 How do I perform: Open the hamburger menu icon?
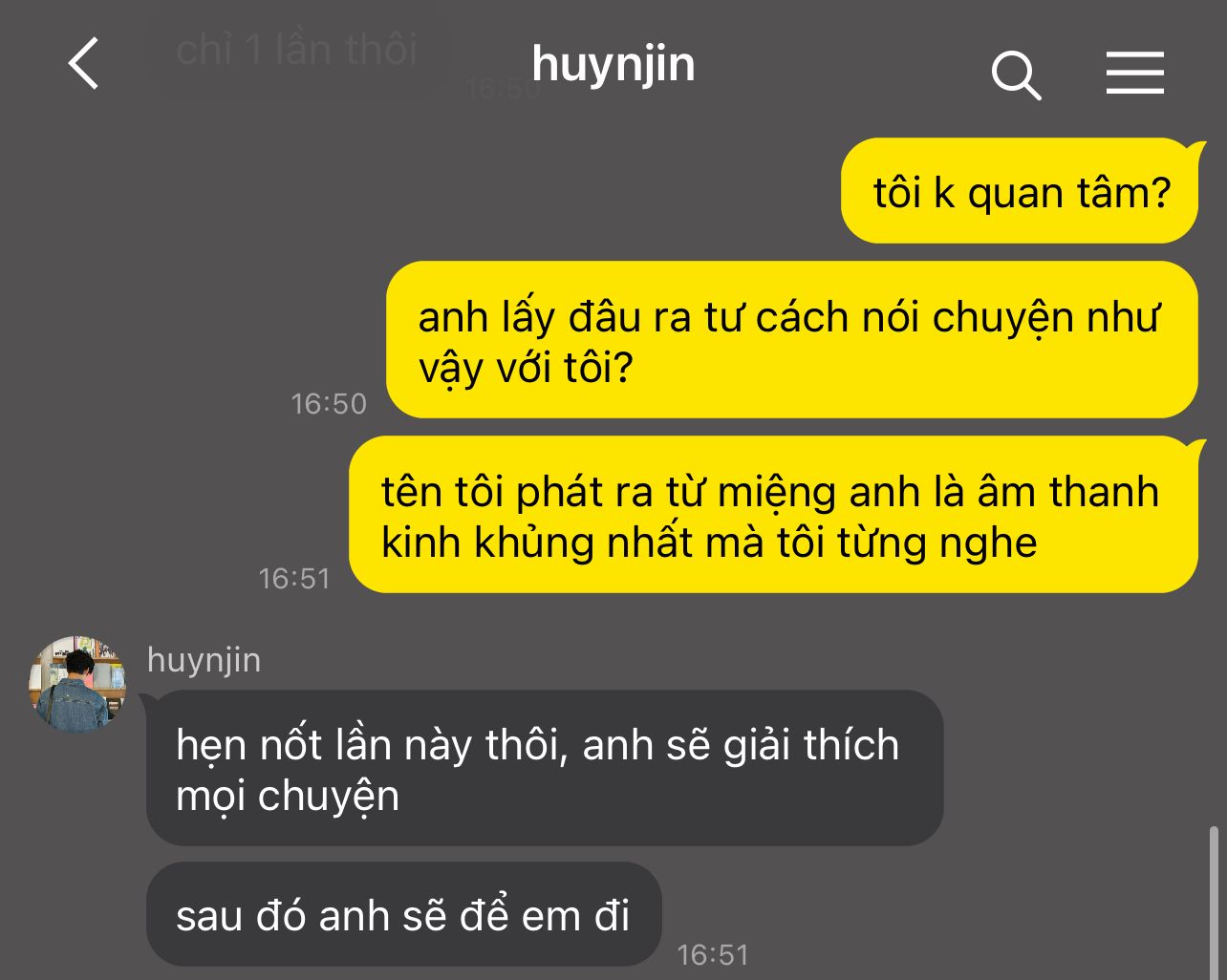coord(1135,73)
